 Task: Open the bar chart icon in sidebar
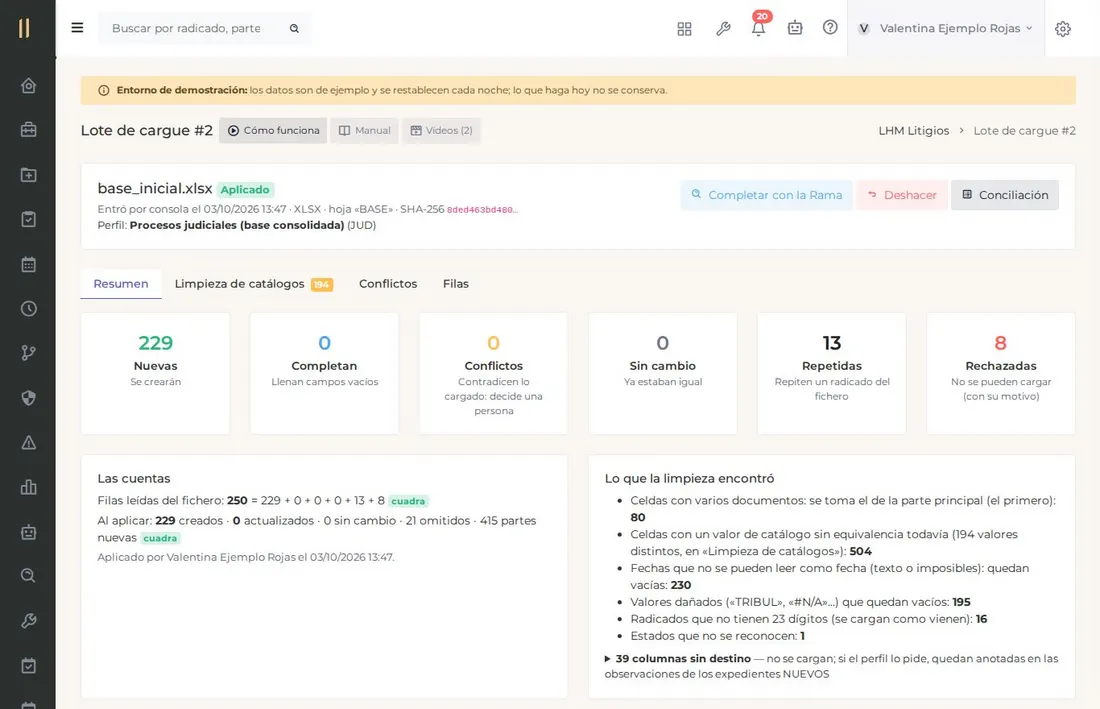pos(28,487)
